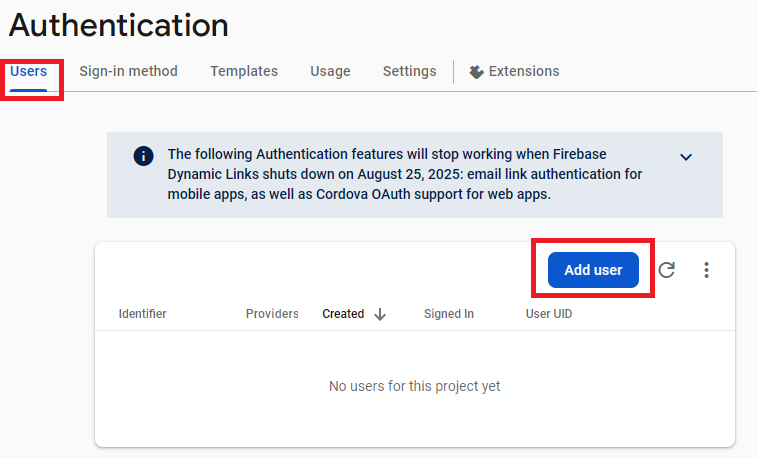Click the Identifier column header
The height and width of the screenshot is (458, 757).
point(142,314)
